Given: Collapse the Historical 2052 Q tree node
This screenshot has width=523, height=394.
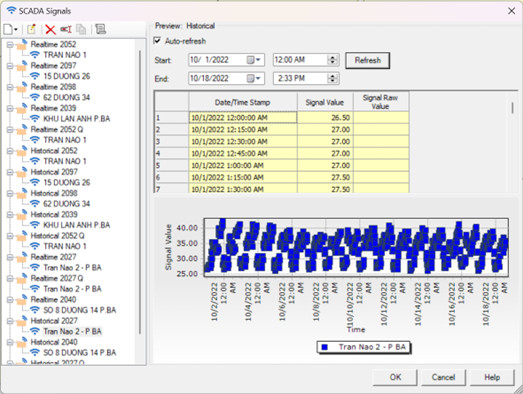Looking at the screenshot, I should 10,236.
